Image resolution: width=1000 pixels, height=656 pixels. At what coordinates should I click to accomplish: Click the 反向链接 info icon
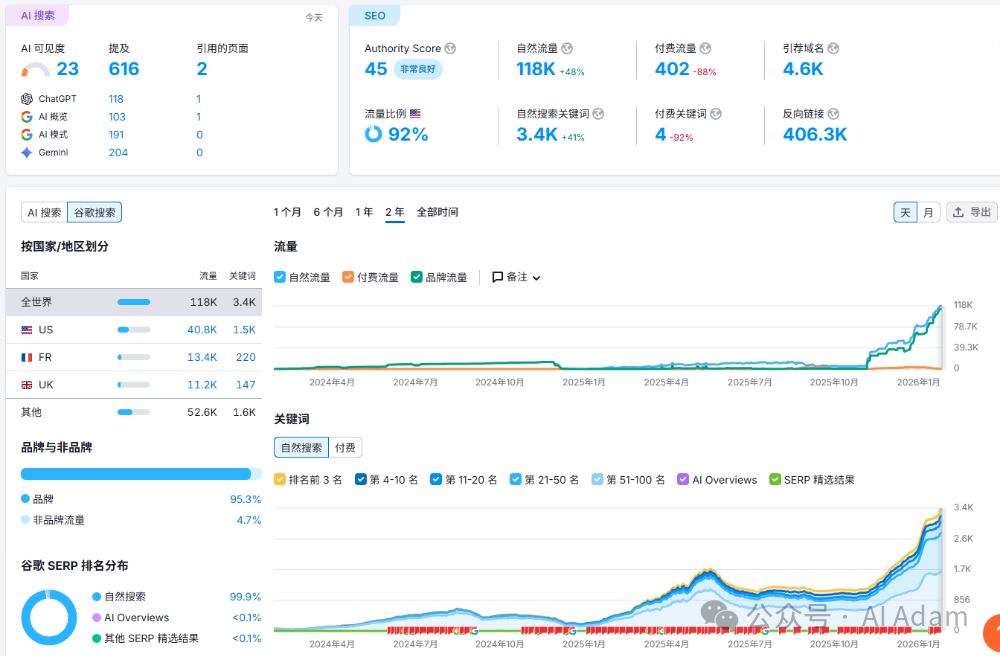(833, 113)
